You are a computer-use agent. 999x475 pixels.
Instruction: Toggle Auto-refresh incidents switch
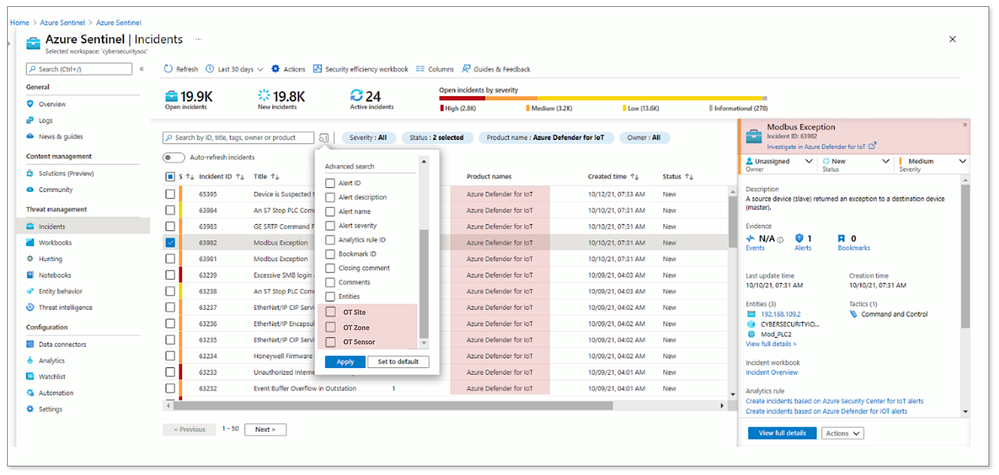[x=173, y=157]
